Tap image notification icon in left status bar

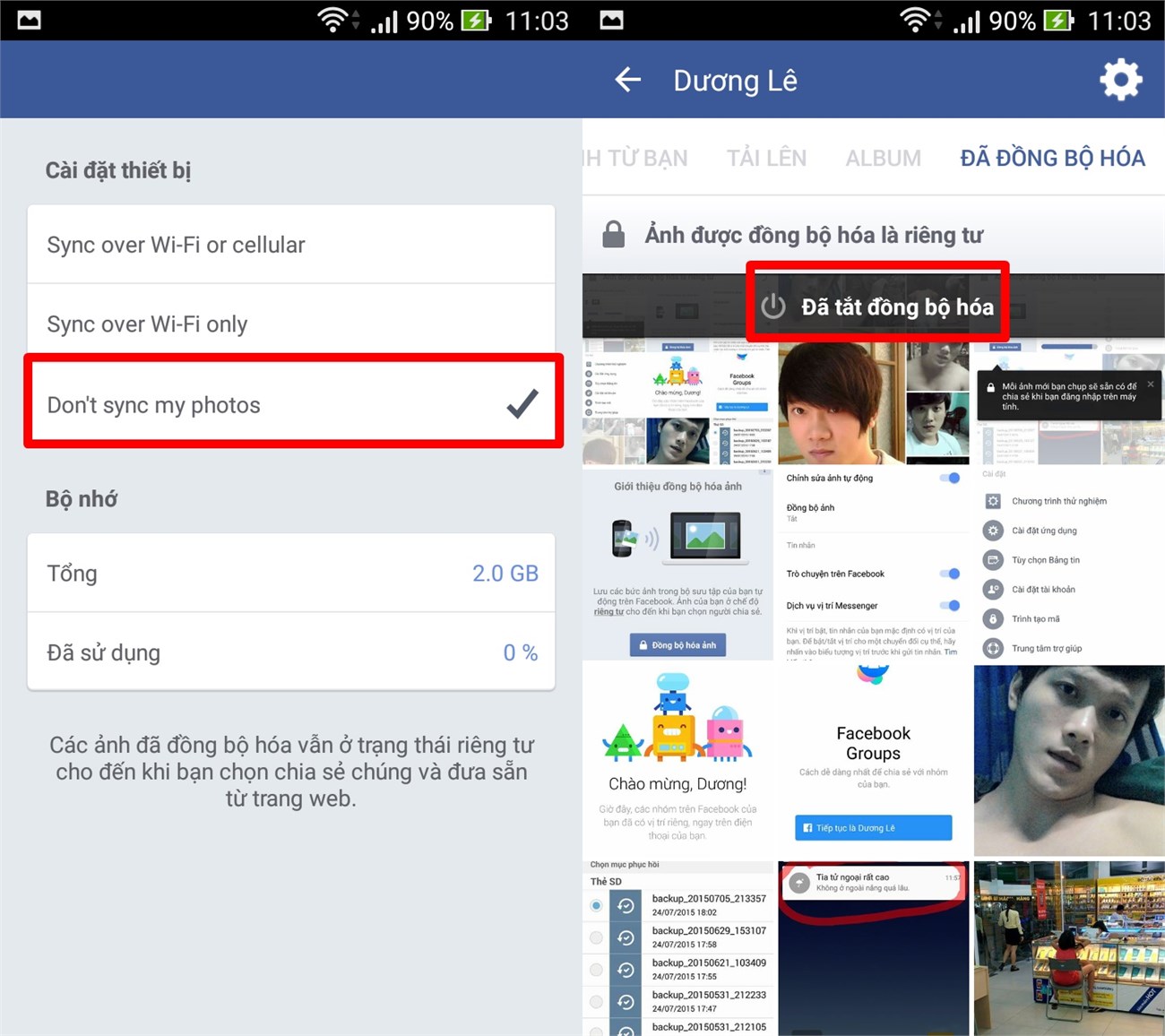pos(29,20)
